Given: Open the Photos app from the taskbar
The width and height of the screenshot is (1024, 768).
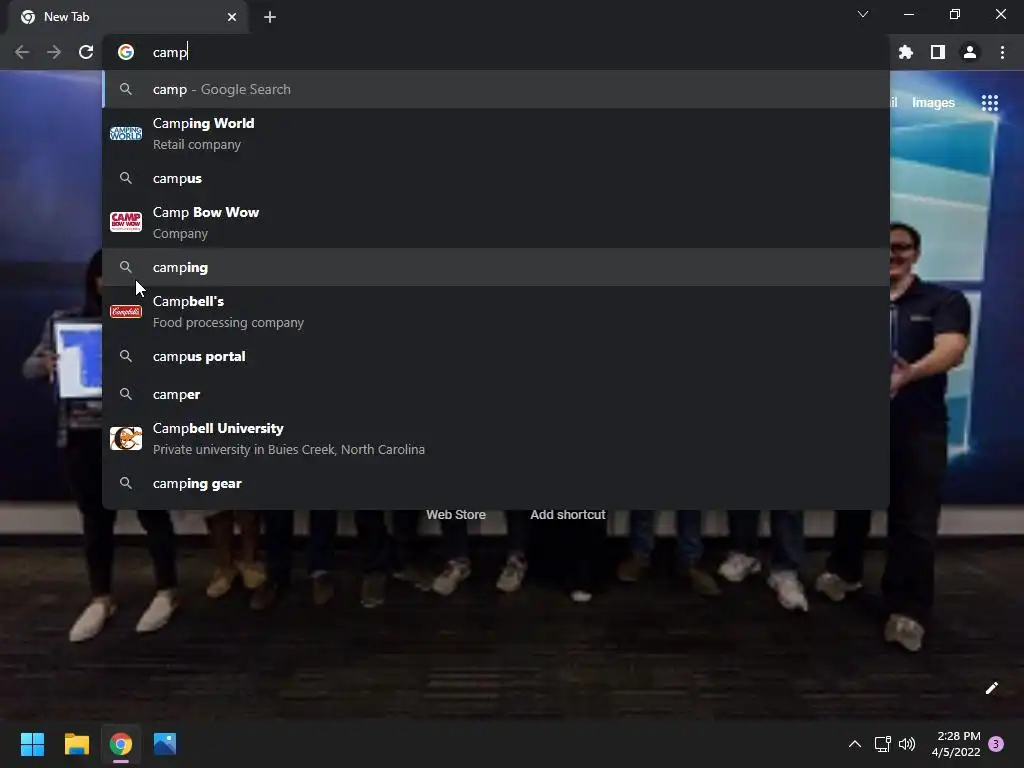Looking at the screenshot, I should point(165,744).
